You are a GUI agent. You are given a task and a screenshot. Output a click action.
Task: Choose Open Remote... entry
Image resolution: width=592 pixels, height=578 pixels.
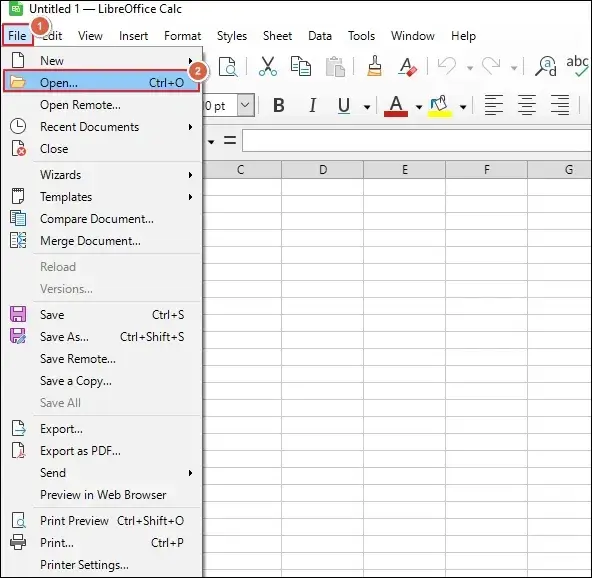click(x=102, y=105)
